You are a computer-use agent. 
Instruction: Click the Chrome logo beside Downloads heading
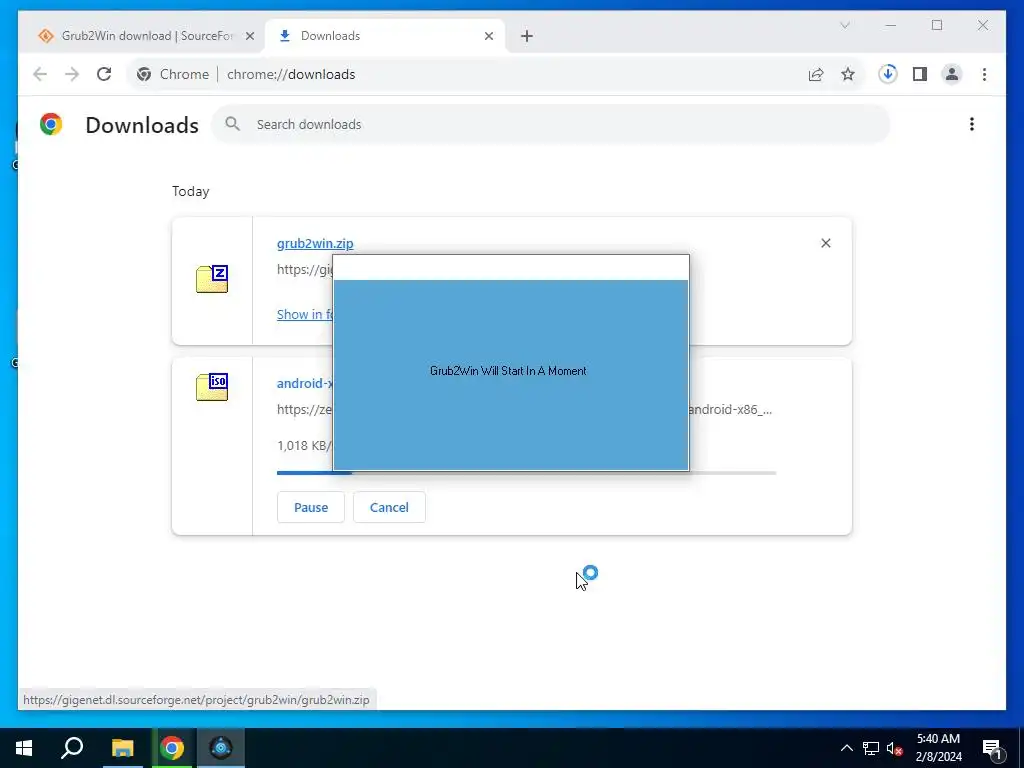point(51,124)
